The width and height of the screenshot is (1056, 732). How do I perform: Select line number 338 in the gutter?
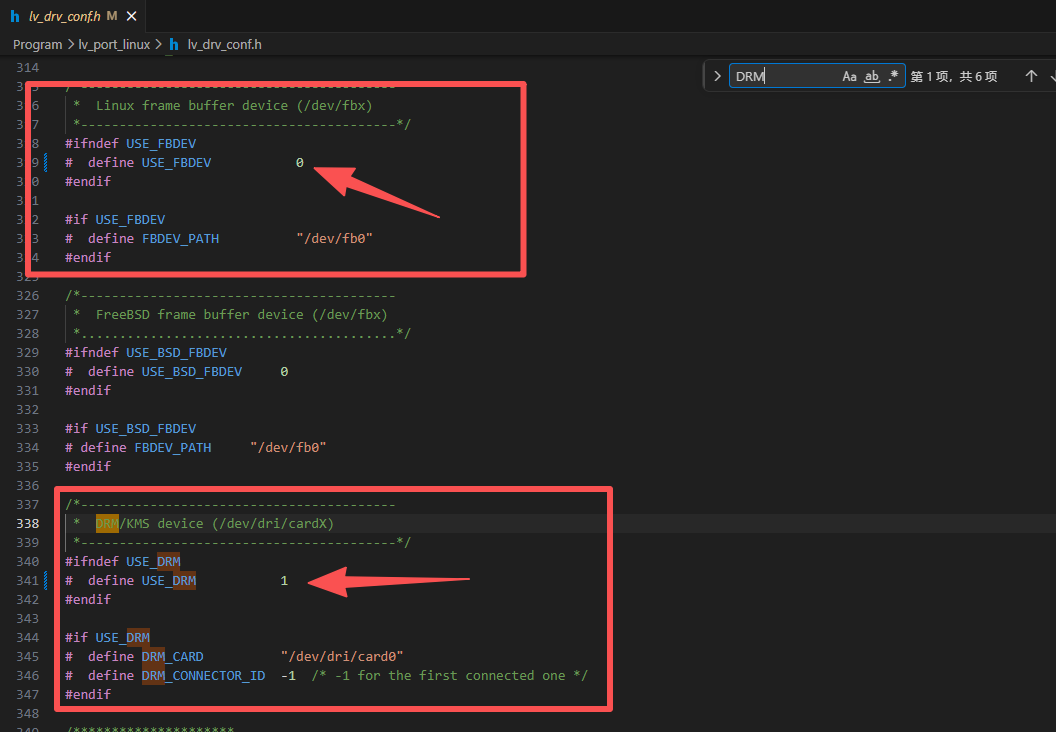pyautogui.click(x=28, y=523)
